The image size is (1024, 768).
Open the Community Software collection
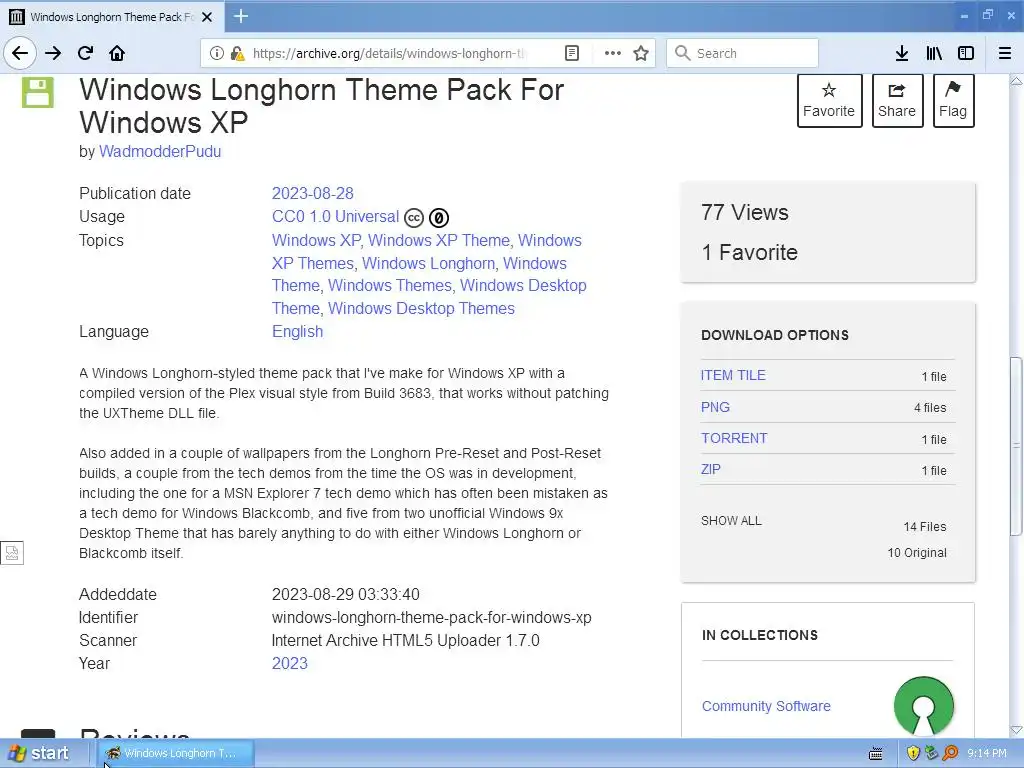click(766, 706)
